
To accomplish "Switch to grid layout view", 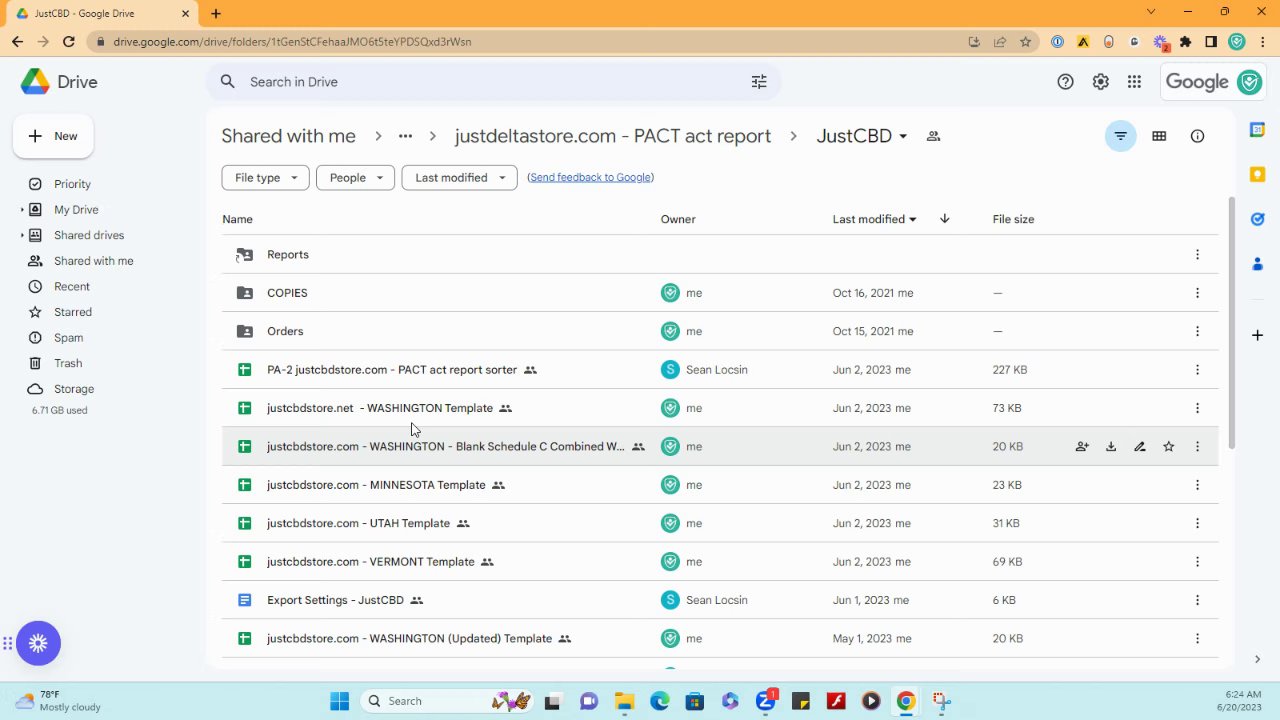I will click(1159, 136).
